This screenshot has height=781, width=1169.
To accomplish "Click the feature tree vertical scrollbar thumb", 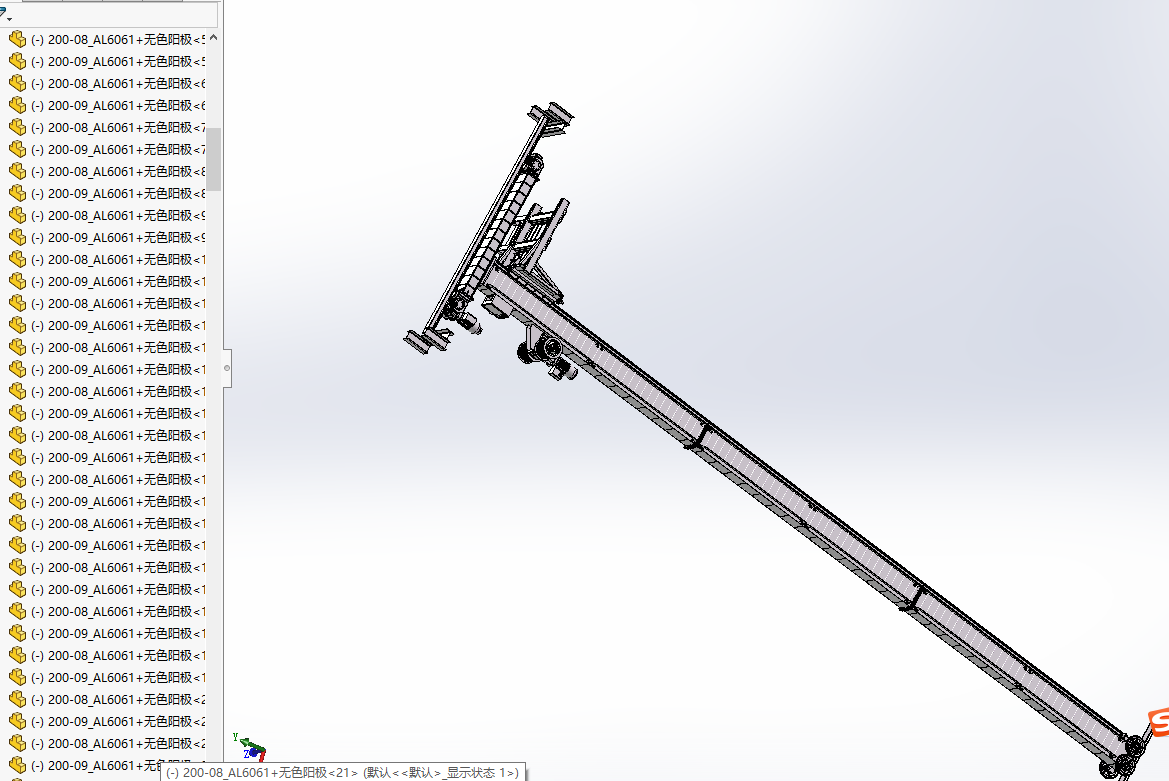I will [213, 159].
